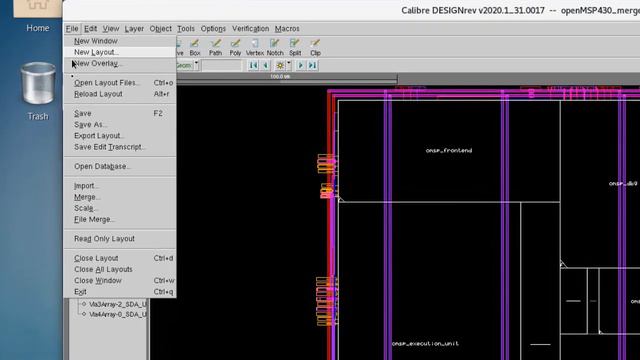Close the open File menu
Viewport: 640px width, 360px height.
tap(72, 29)
